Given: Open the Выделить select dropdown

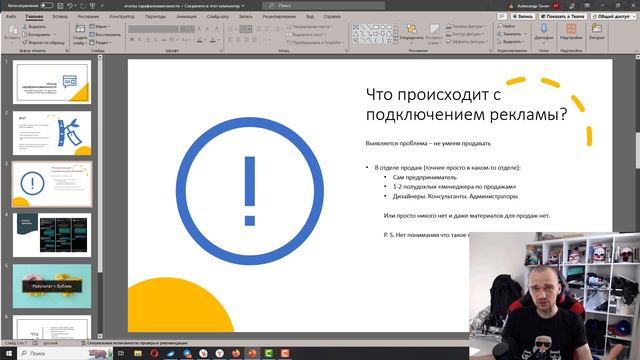Looking at the screenshot, I should click(511, 42).
